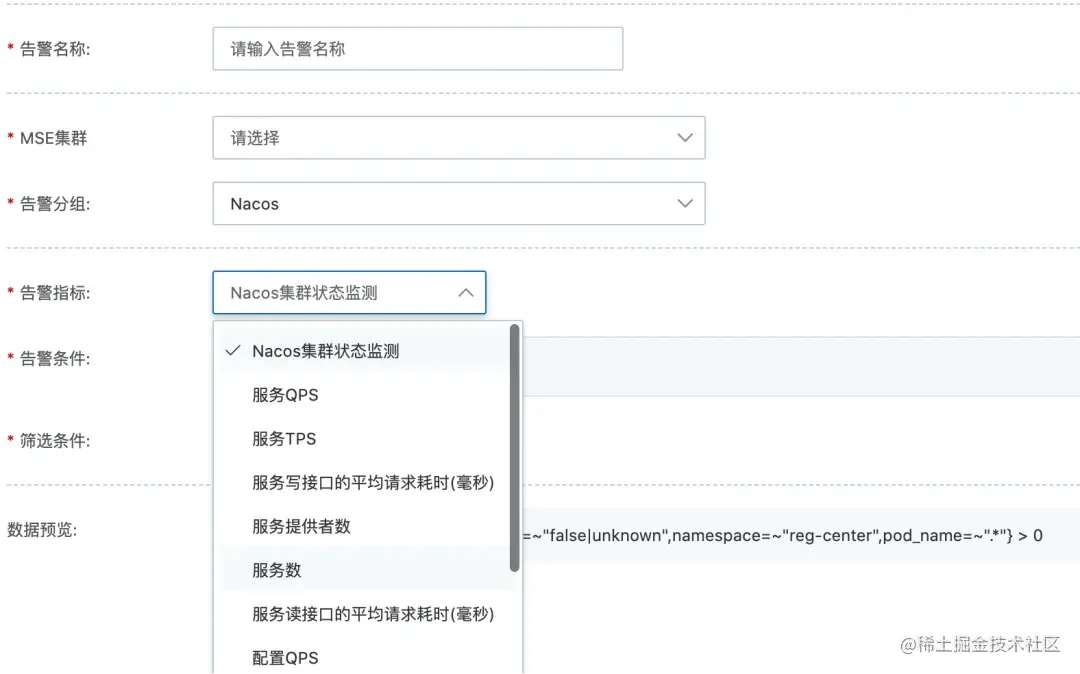1080x674 pixels.
Task: Click the dropdown list scrollbar
Action: click(x=515, y=448)
